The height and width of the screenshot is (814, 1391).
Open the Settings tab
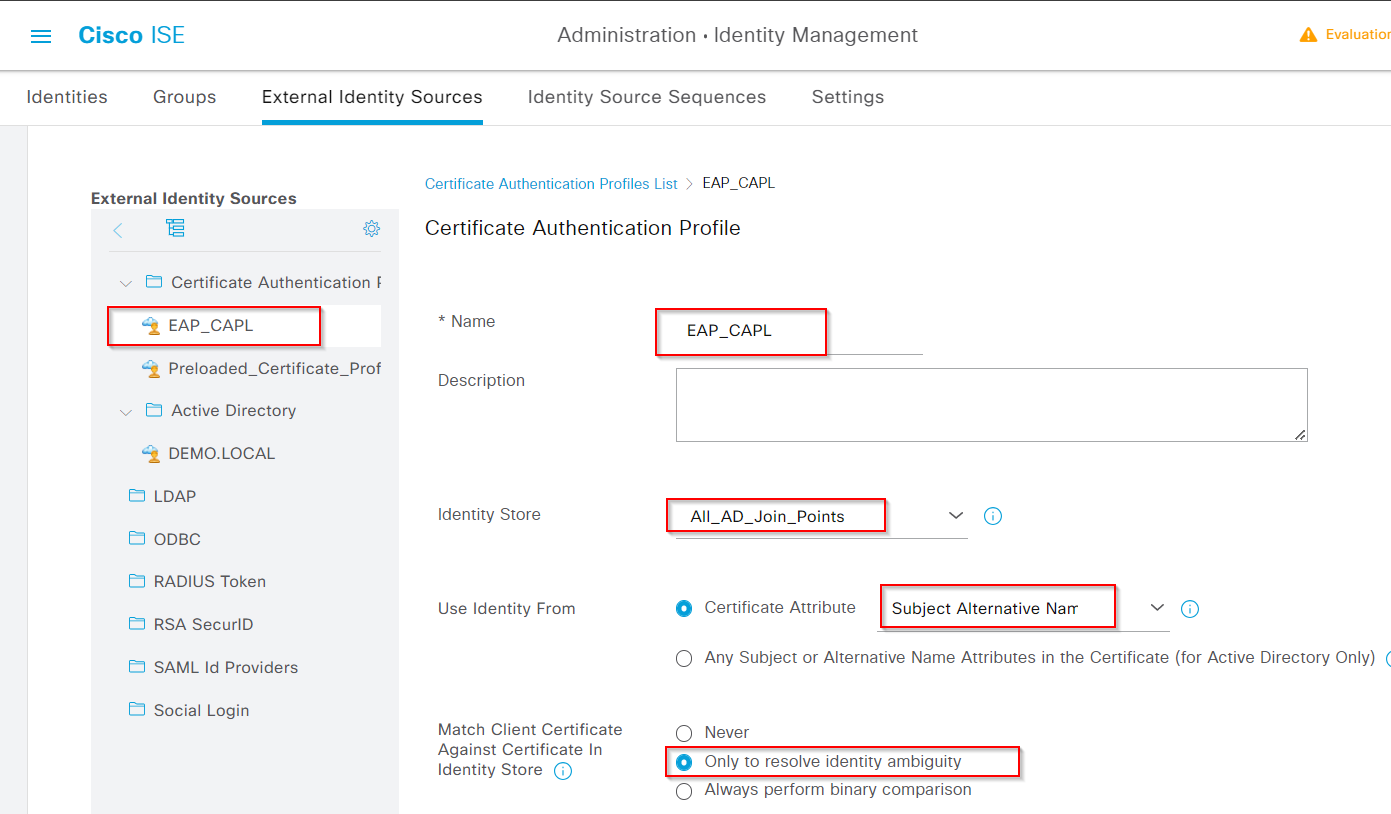pos(848,97)
